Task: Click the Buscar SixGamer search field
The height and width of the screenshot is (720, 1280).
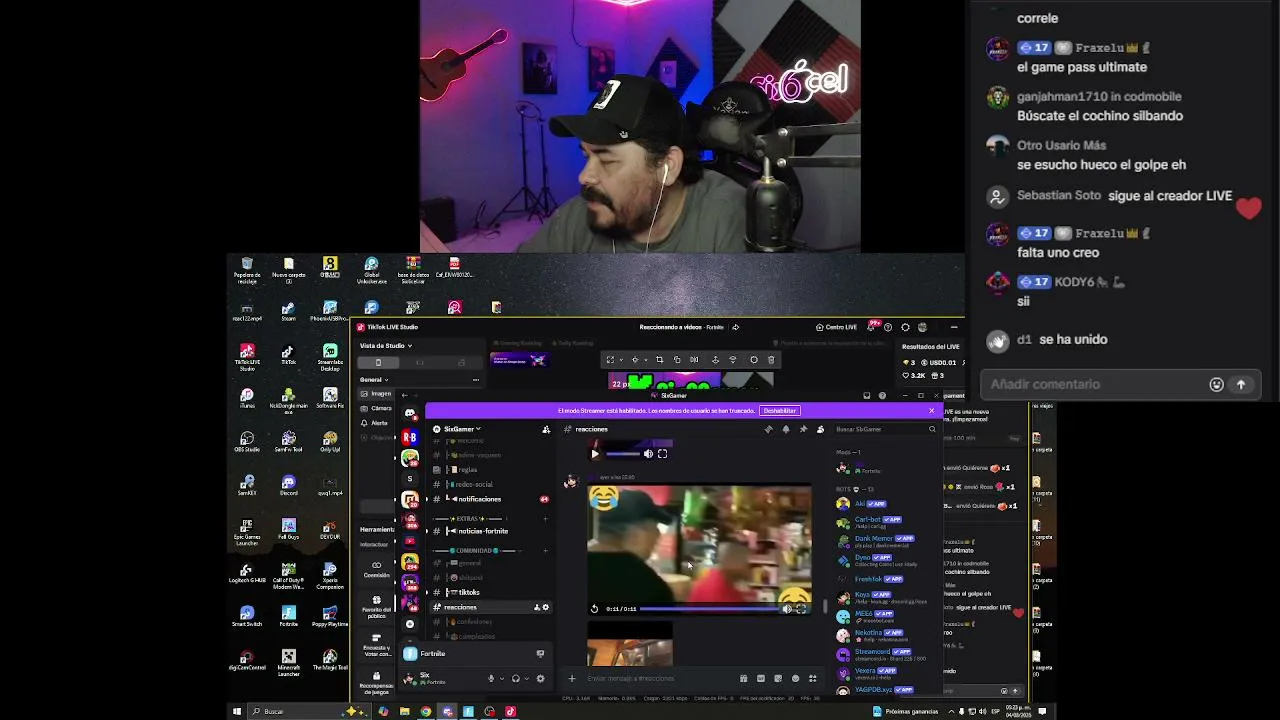Action: 884,429
